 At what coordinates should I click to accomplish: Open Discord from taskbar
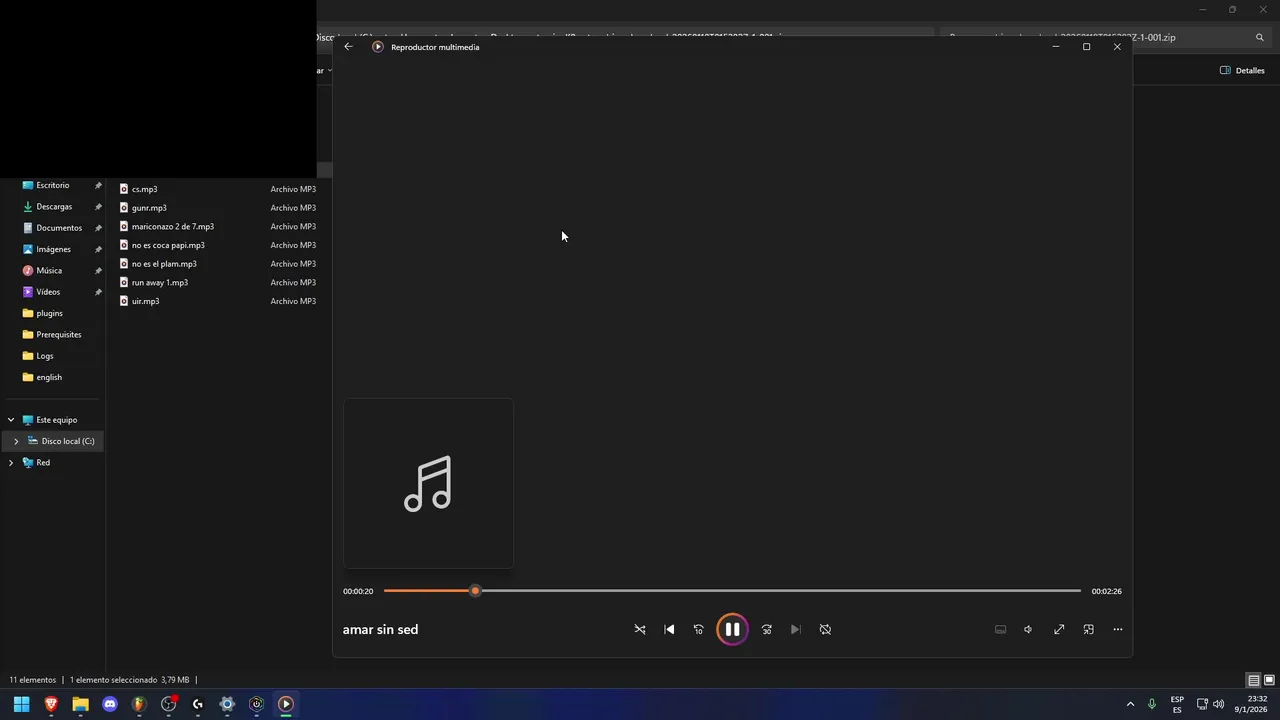pos(110,704)
